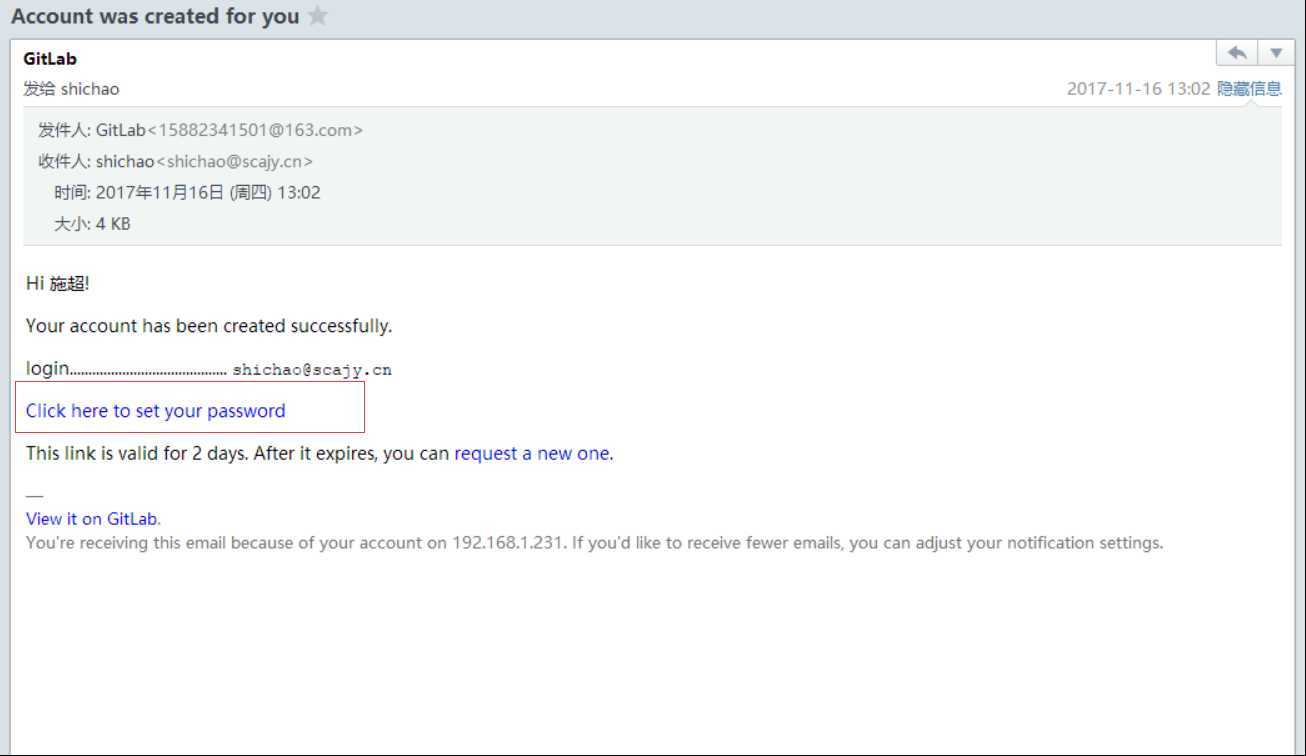Click the login email shichao@scajy.cn in body
1306x756 pixels.
click(312, 370)
